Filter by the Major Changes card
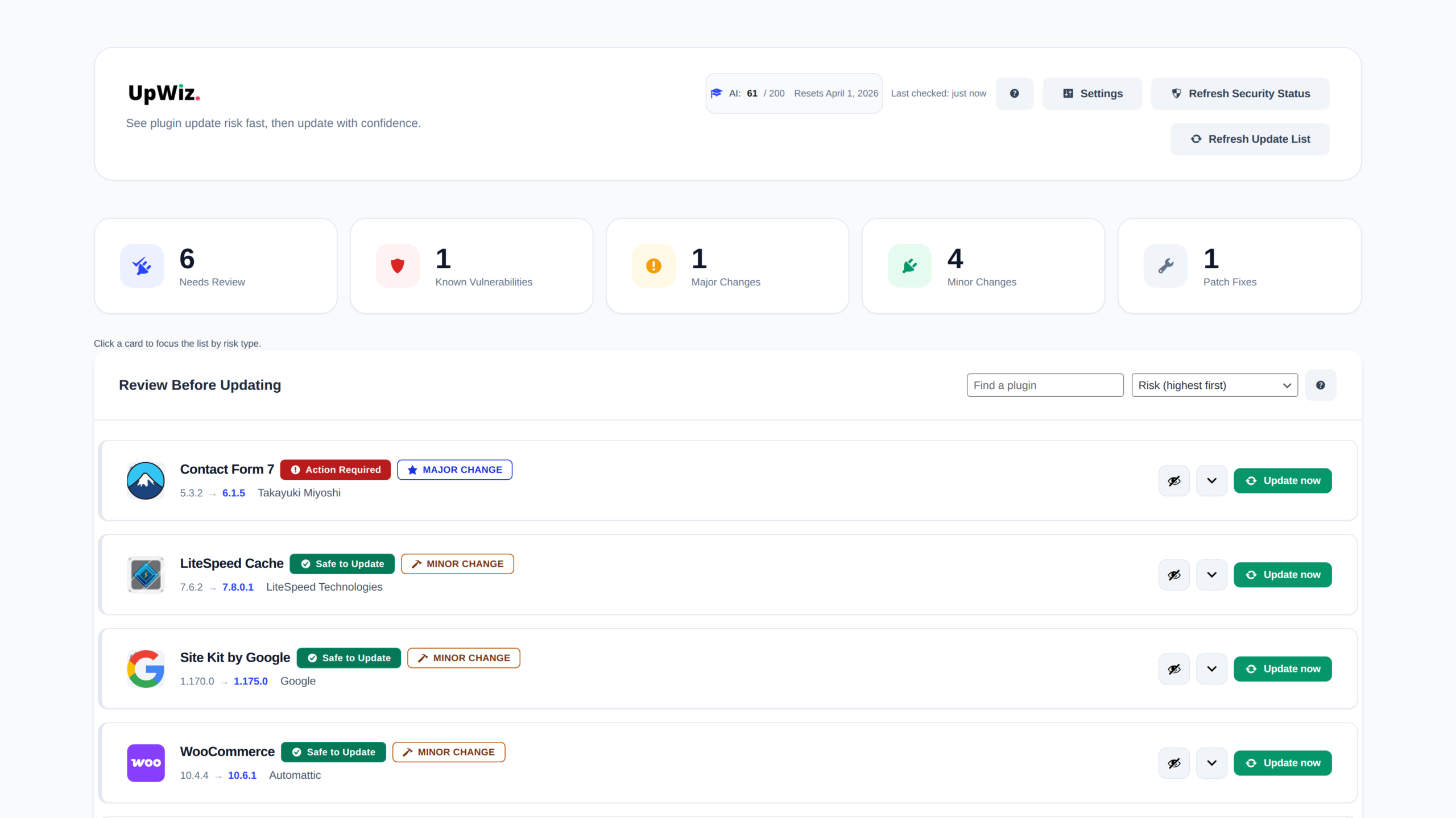This screenshot has height=818, width=1456. (727, 265)
